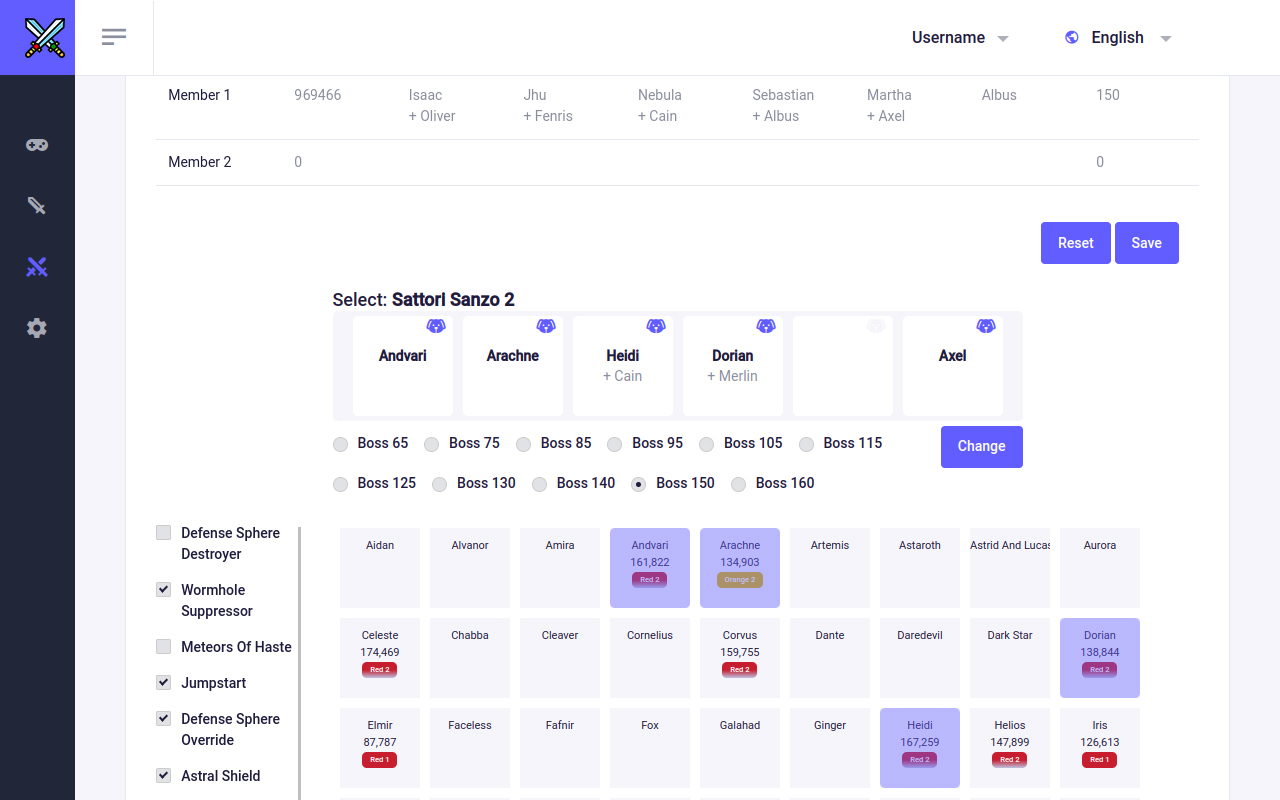This screenshot has width=1280, height=800.
Task: Select the Arachne team slot
Action: [513, 366]
